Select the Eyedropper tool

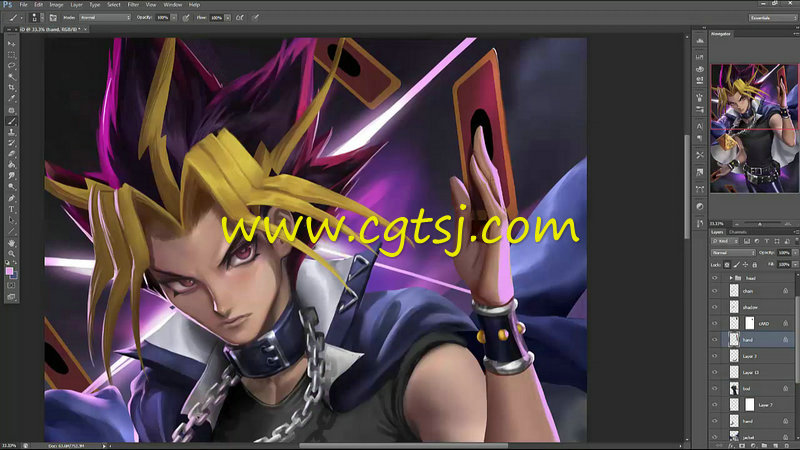11,99
